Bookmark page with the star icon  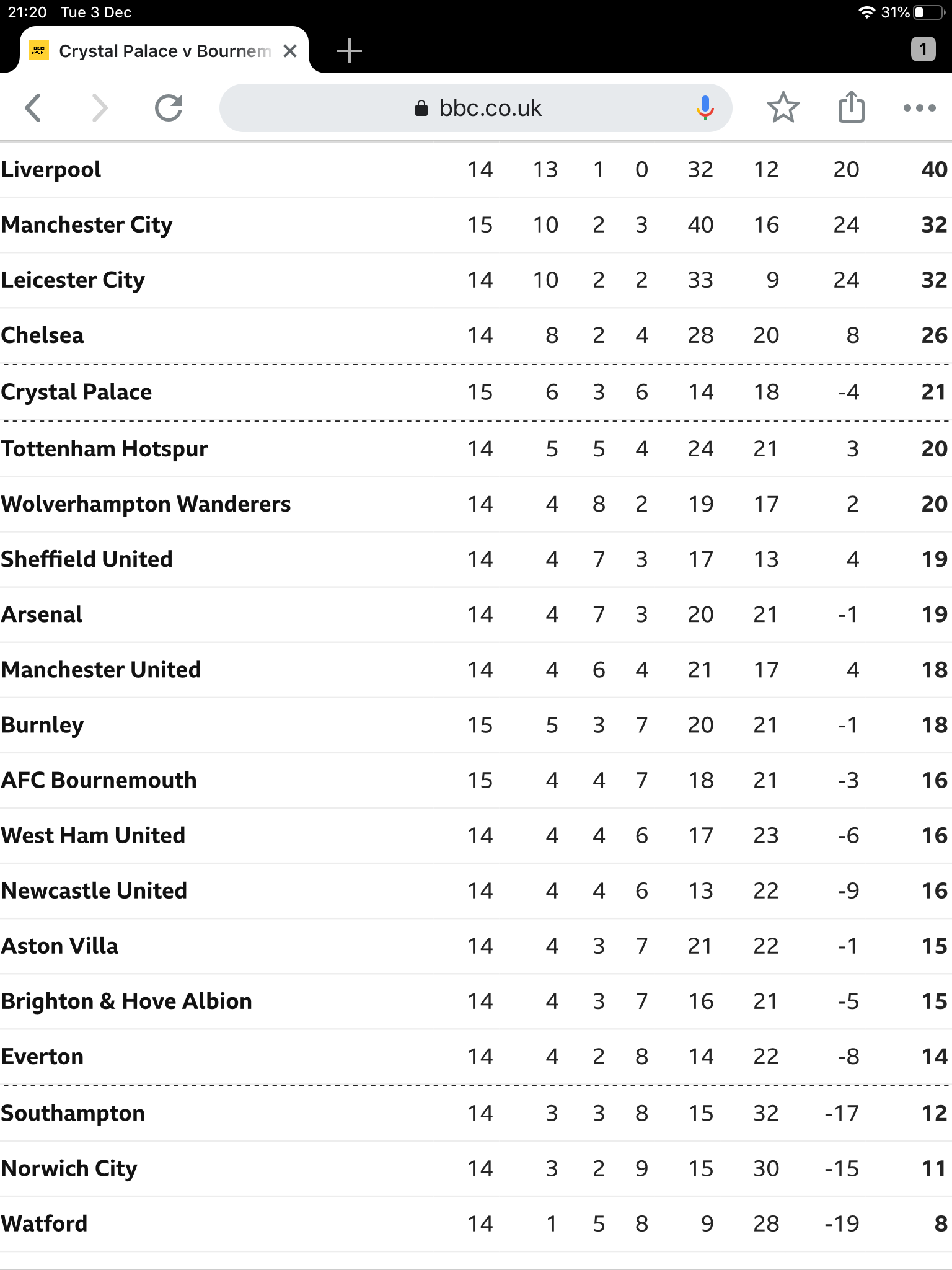pos(783,107)
